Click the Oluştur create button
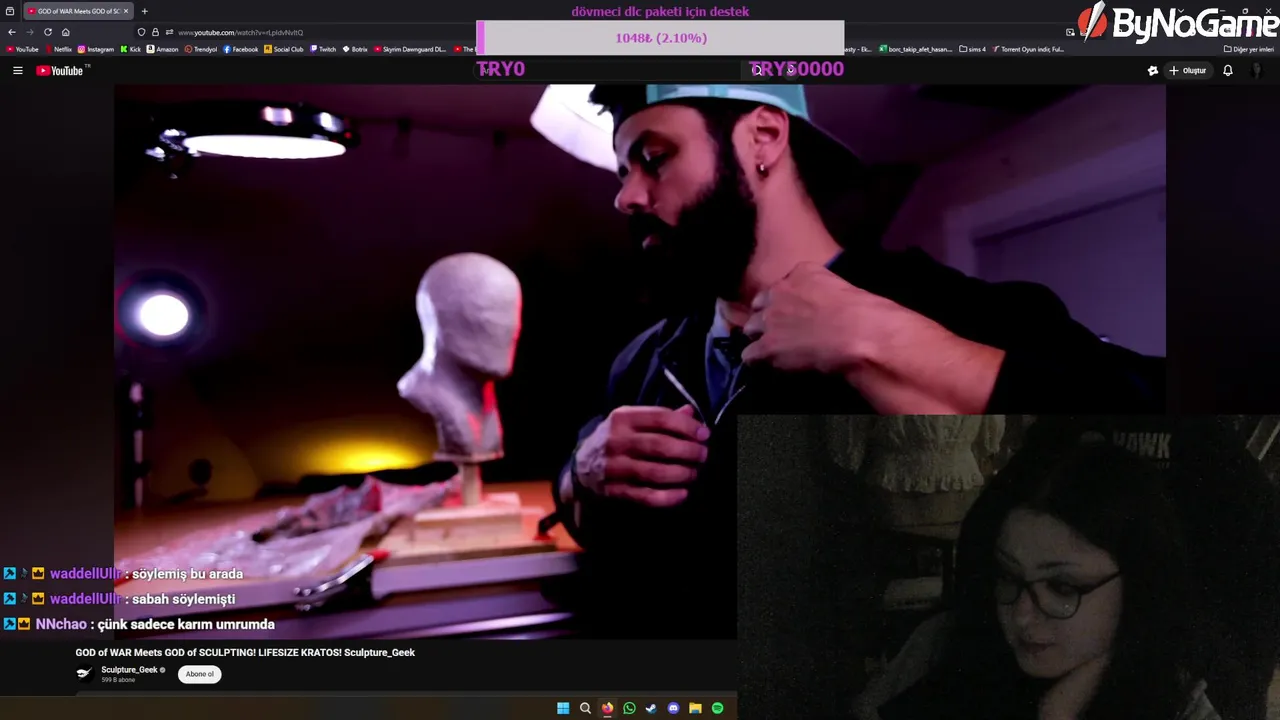The width and height of the screenshot is (1280, 720). coord(1188,70)
